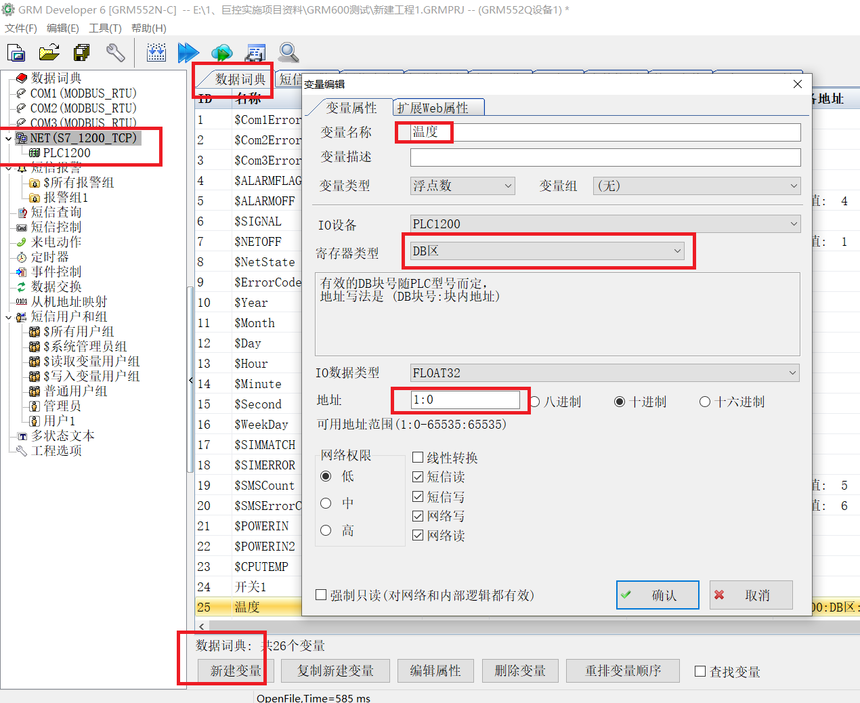Open 定时器 tree item
Screen dimensions: 860x703
[x=49, y=257]
